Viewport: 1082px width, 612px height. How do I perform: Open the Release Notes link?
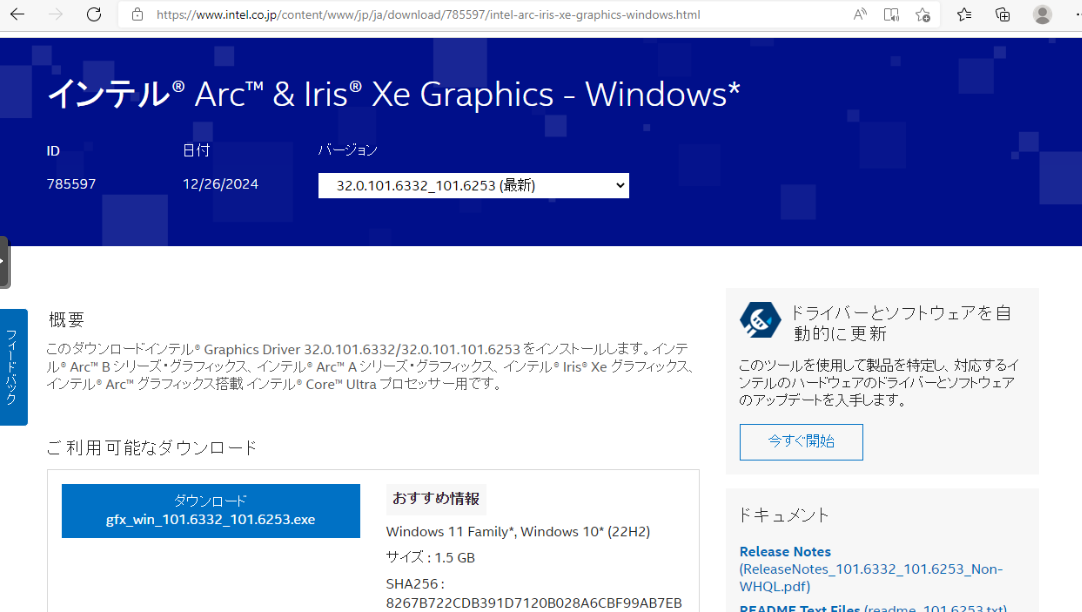[x=784, y=551]
